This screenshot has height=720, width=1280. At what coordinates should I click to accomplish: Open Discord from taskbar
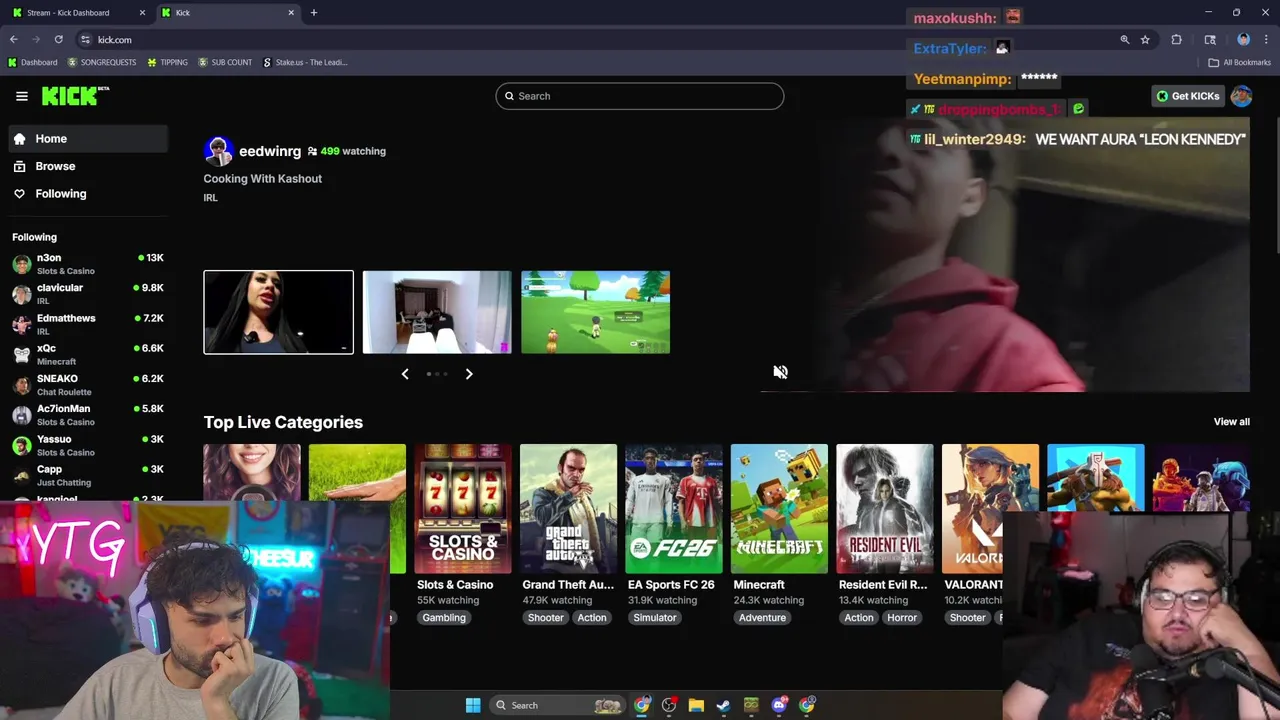[779, 705]
